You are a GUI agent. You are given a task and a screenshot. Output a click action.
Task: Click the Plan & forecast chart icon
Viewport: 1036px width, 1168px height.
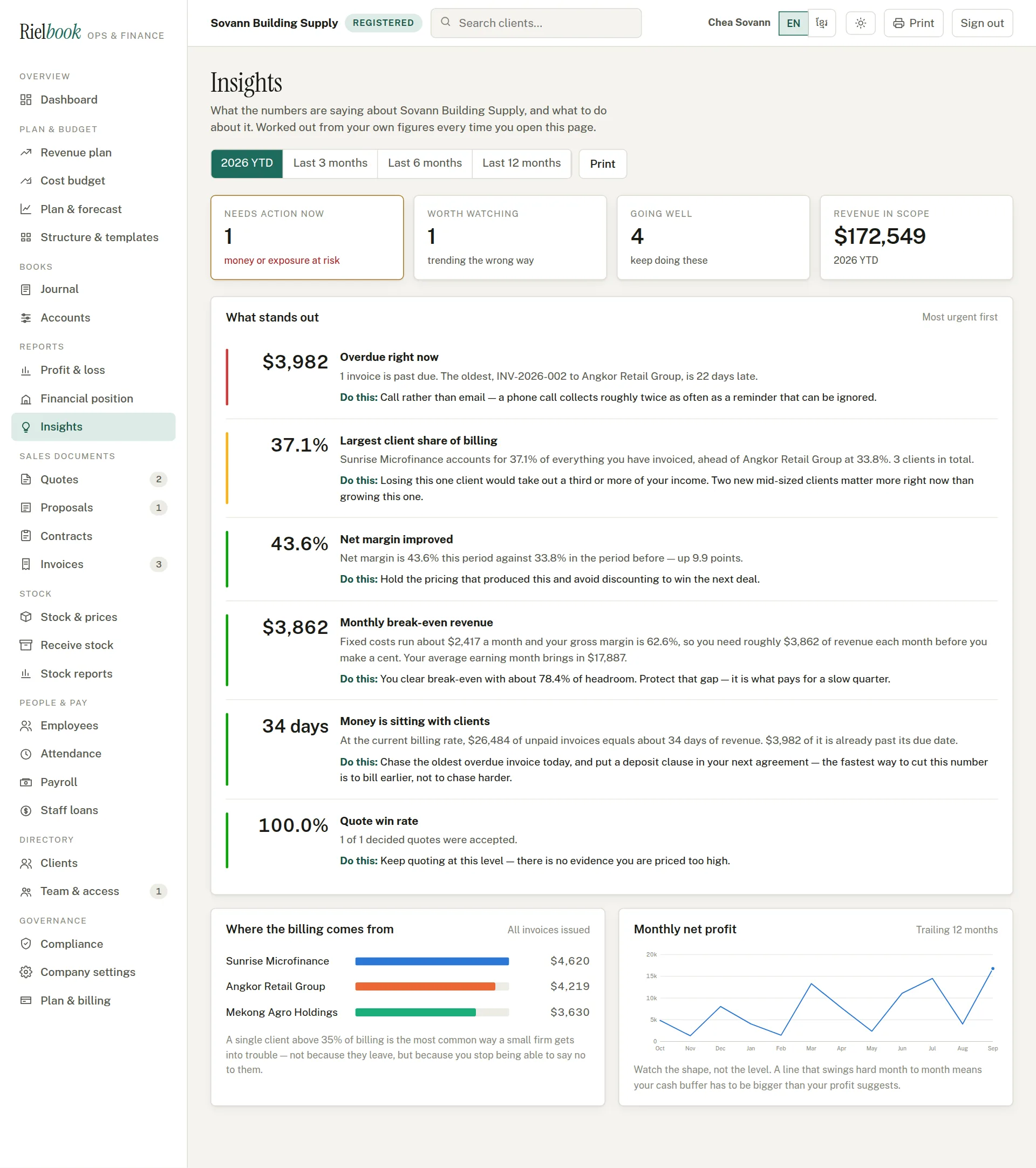point(26,209)
